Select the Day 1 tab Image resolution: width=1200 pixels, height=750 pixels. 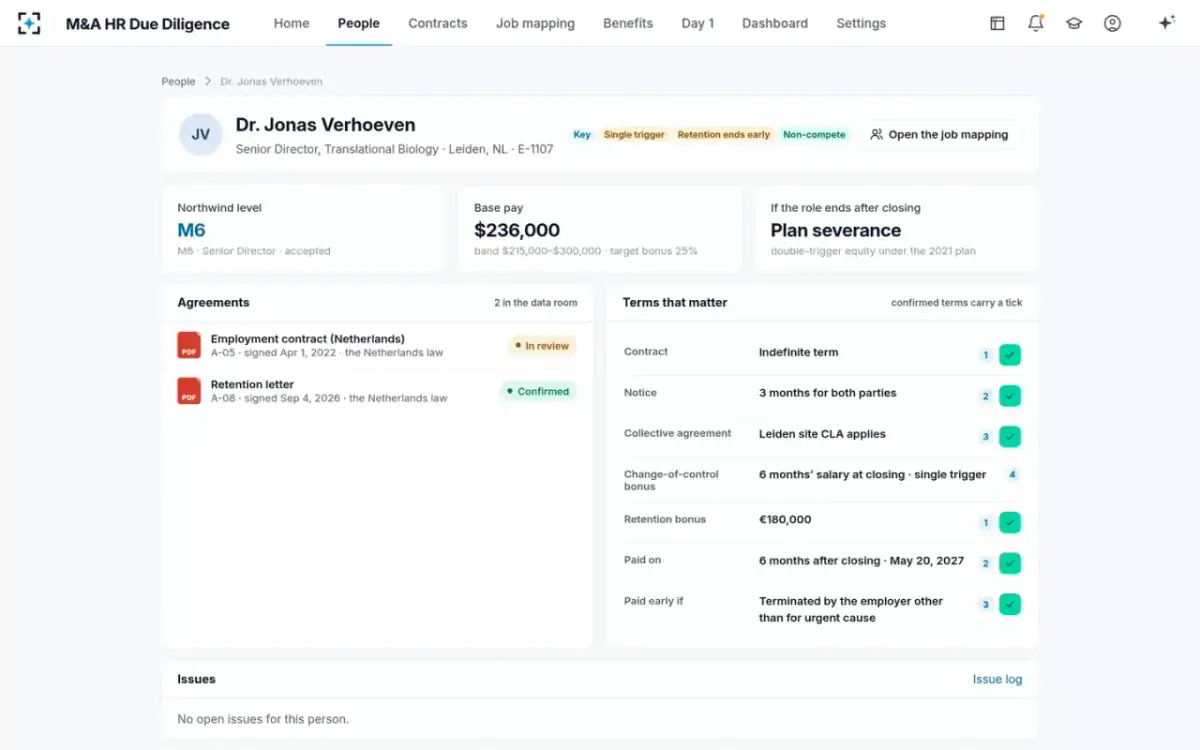click(x=698, y=23)
